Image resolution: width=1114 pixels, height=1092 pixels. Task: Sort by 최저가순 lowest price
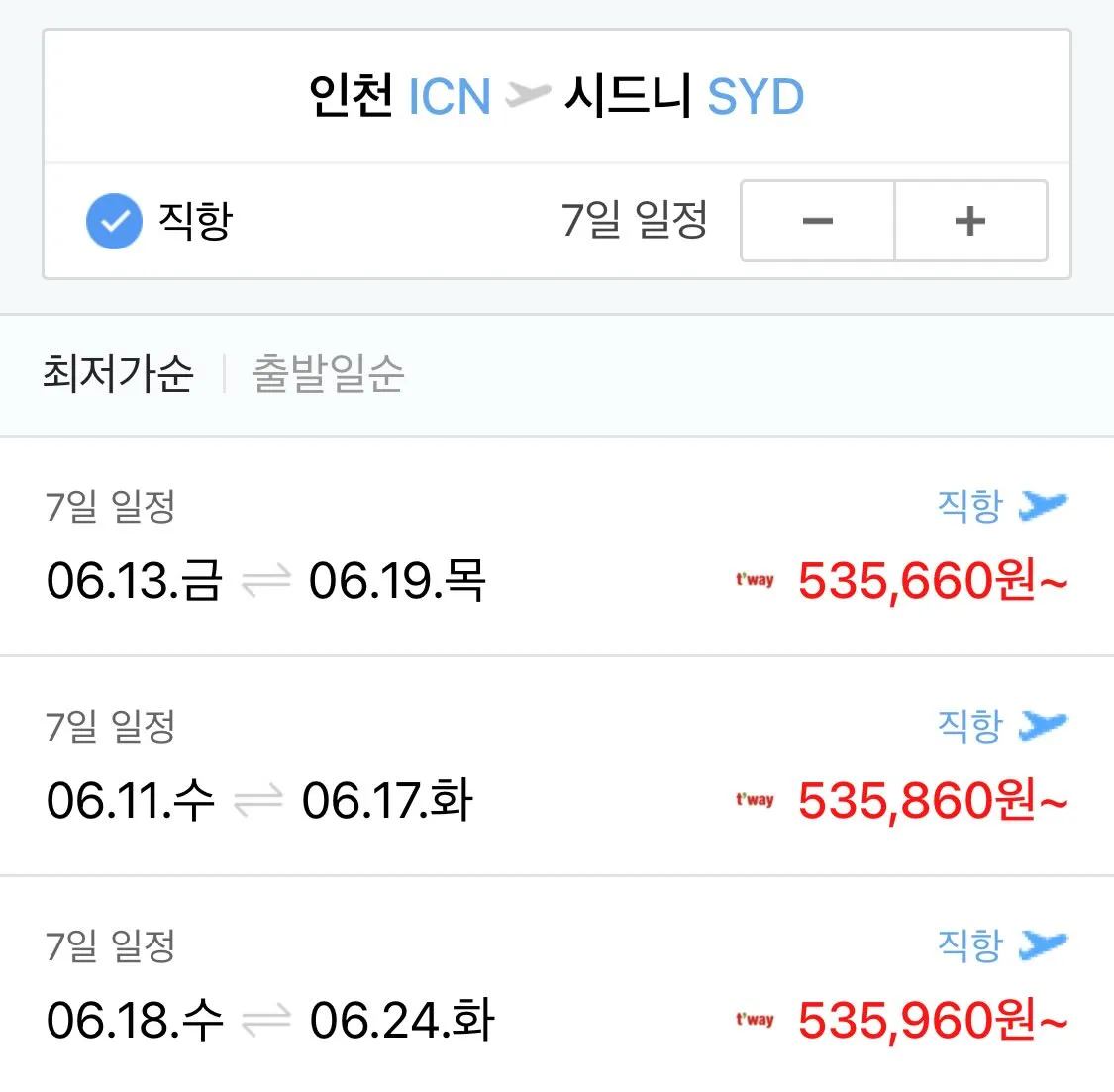pyautogui.click(x=118, y=374)
